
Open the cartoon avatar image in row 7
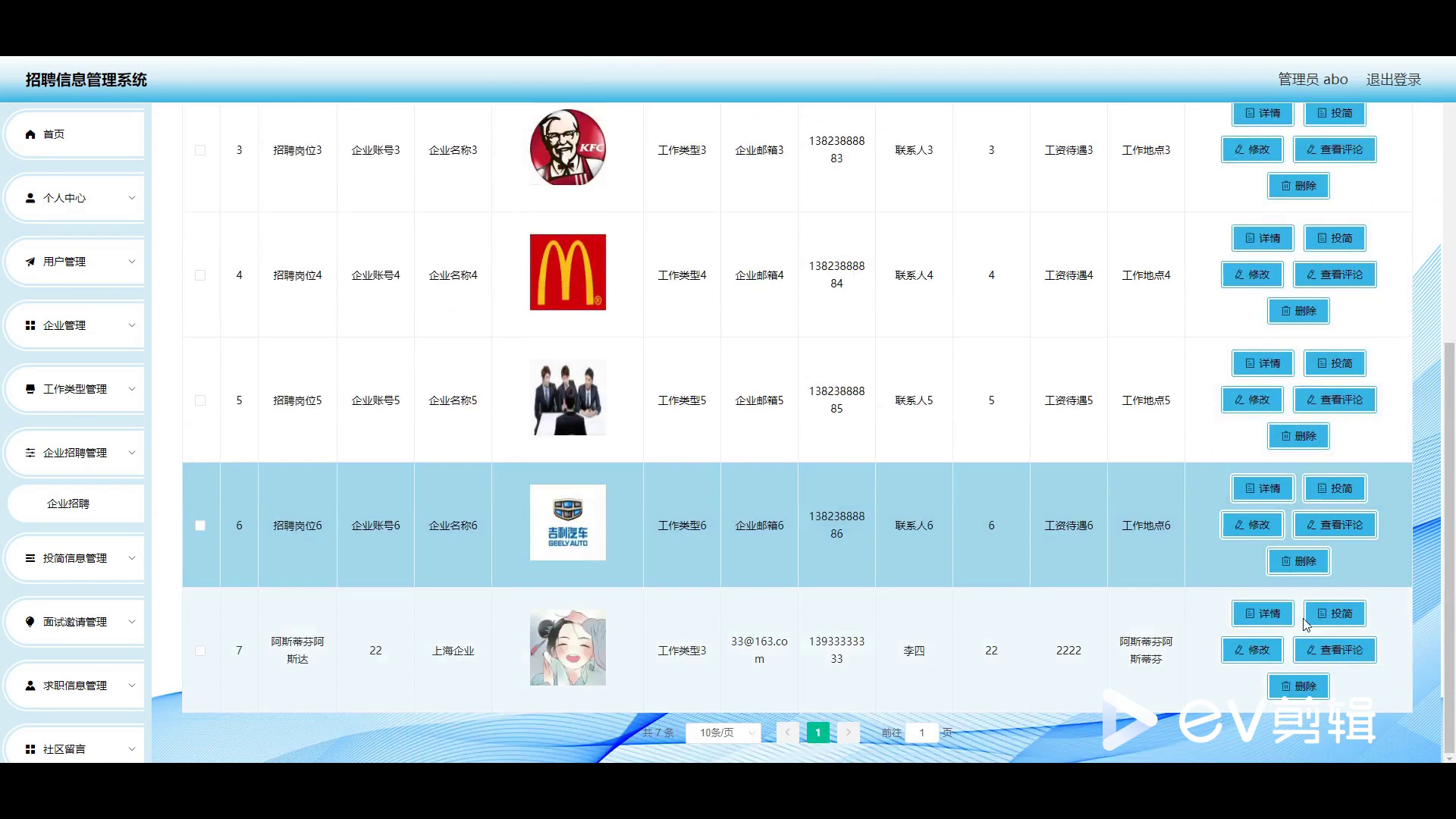pos(568,648)
